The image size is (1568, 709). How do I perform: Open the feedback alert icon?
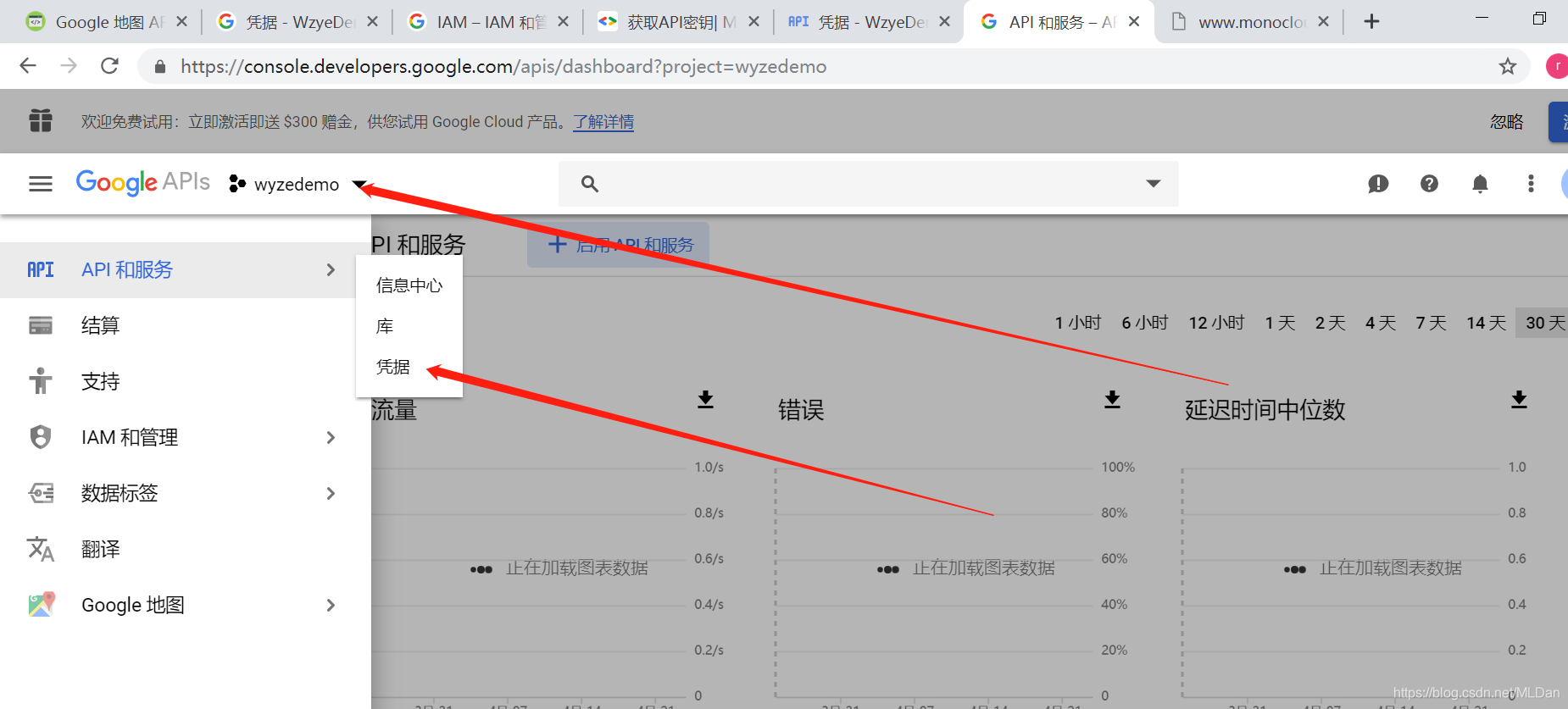[x=1378, y=184]
